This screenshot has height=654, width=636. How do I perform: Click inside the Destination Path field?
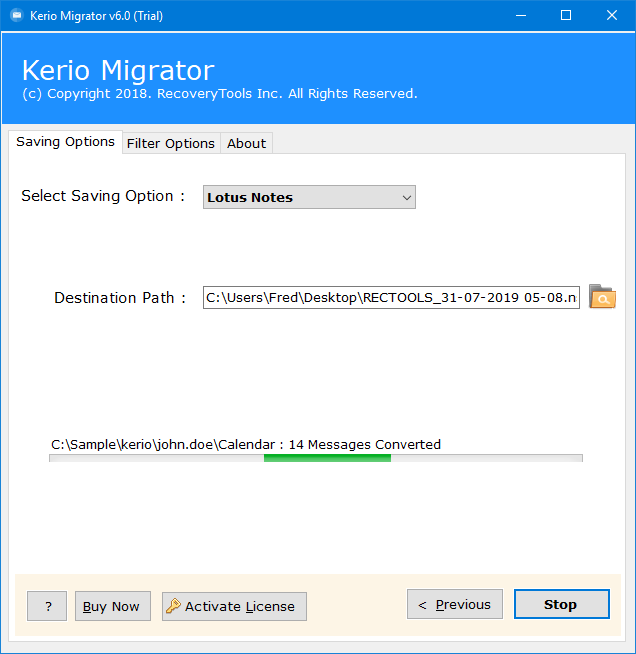coord(391,297)
